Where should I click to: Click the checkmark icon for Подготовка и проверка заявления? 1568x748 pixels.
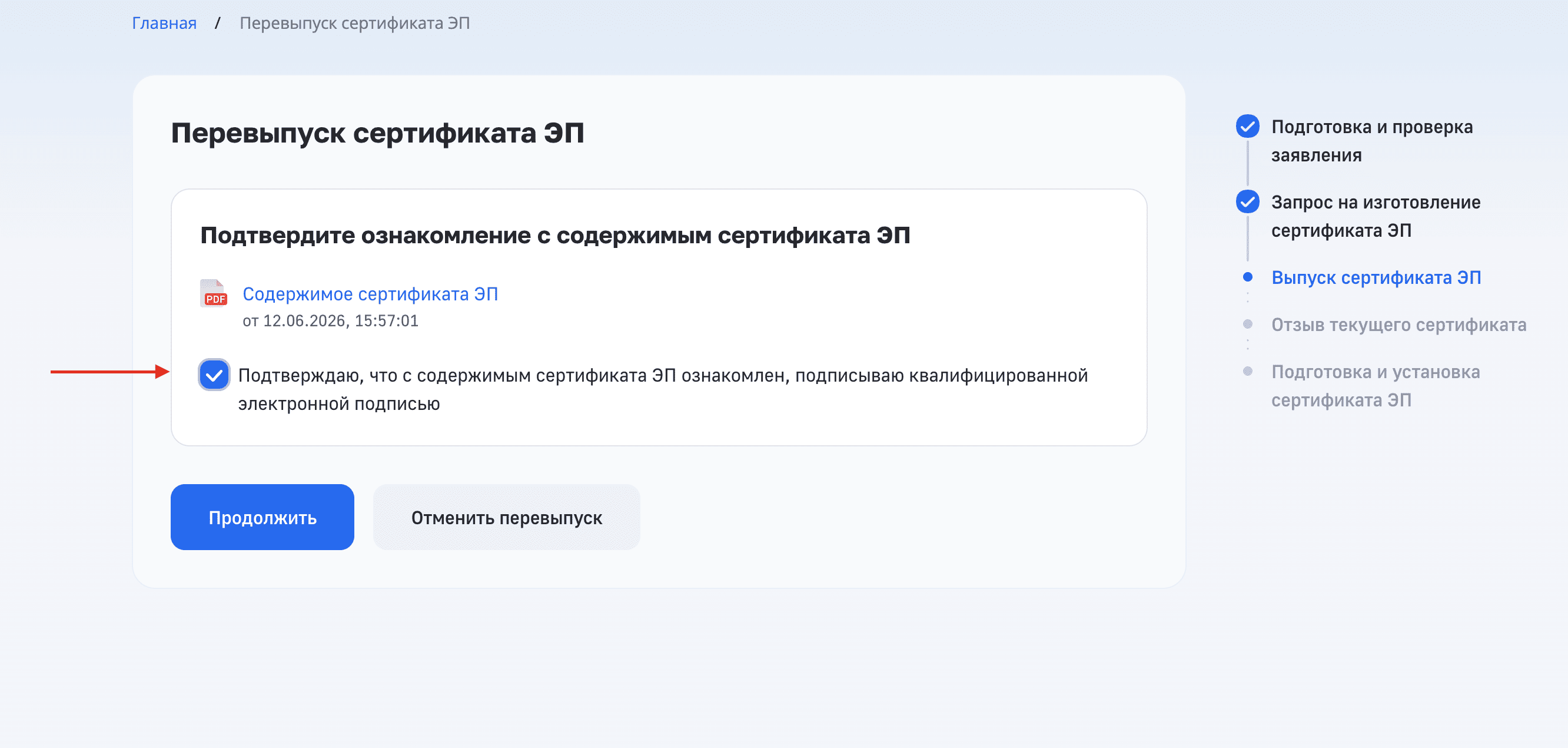tap(1247, 127)
